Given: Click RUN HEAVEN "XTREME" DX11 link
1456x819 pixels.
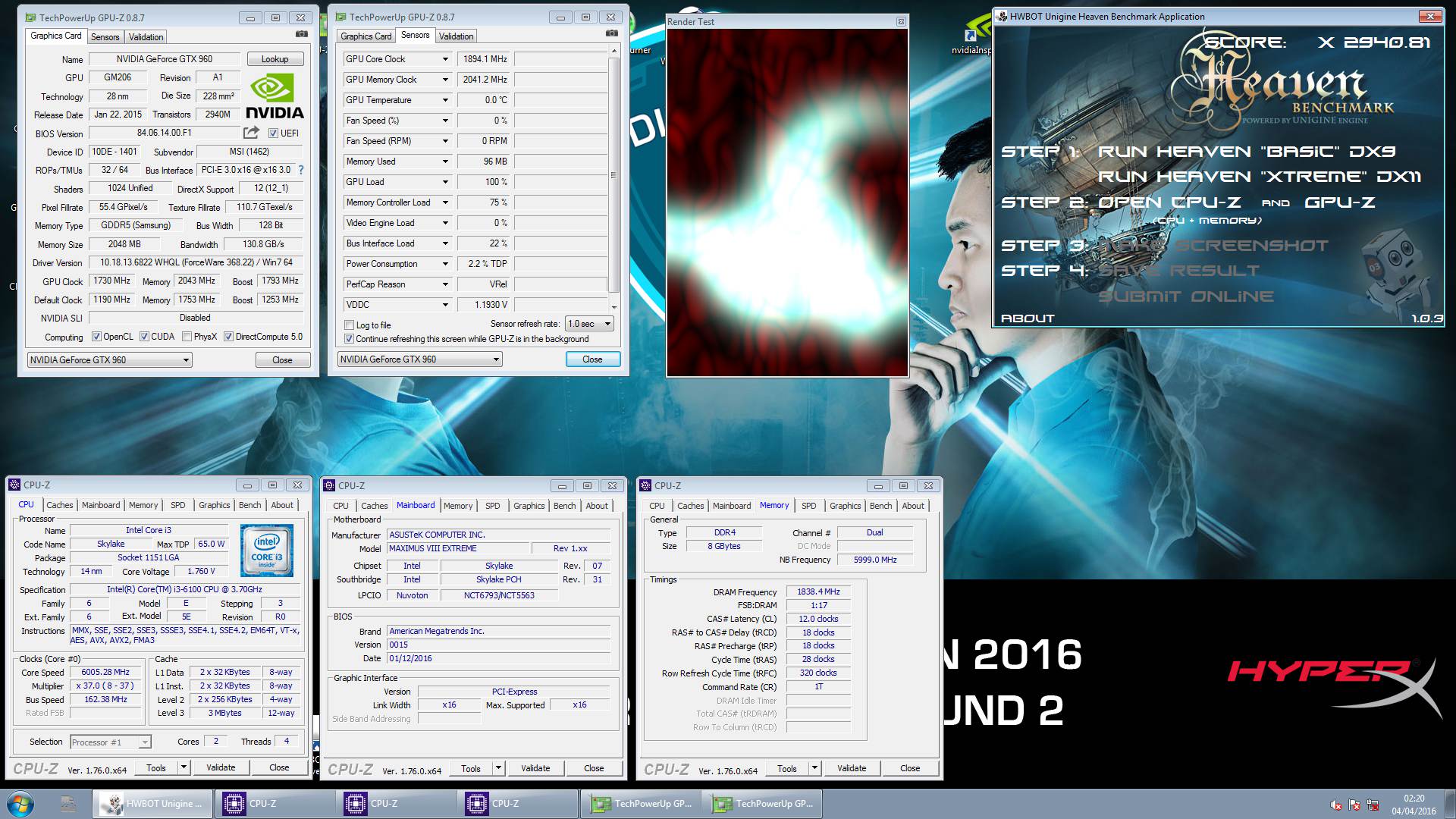Looking at the screenshot, I should (1259, 177).
